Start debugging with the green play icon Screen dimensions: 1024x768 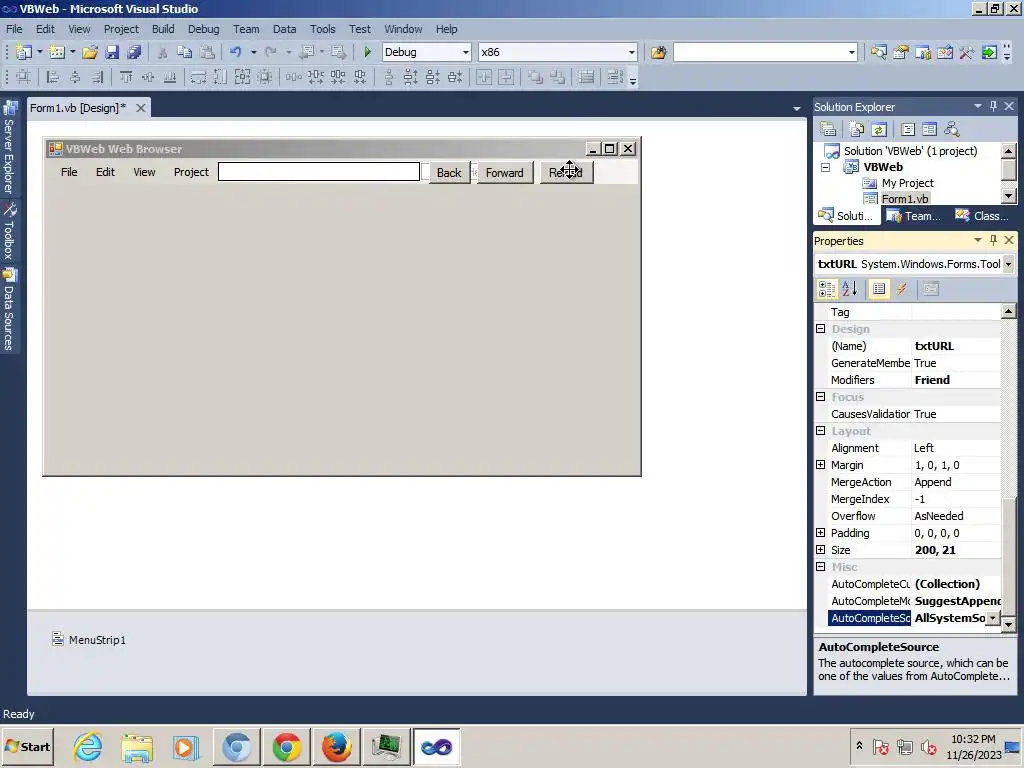click(367, 52)
